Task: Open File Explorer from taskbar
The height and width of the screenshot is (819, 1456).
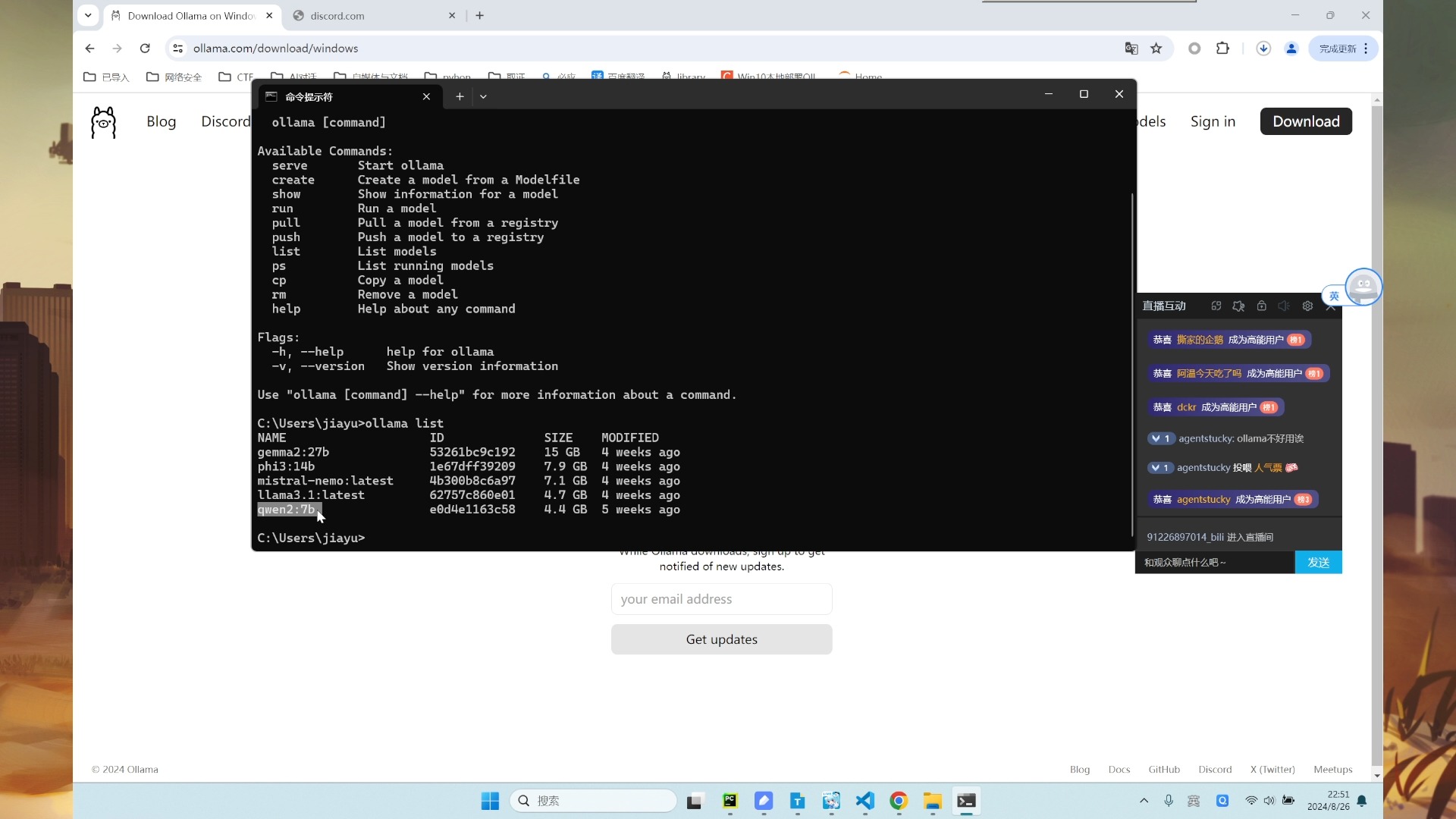Action: click(x=933, y=801)
